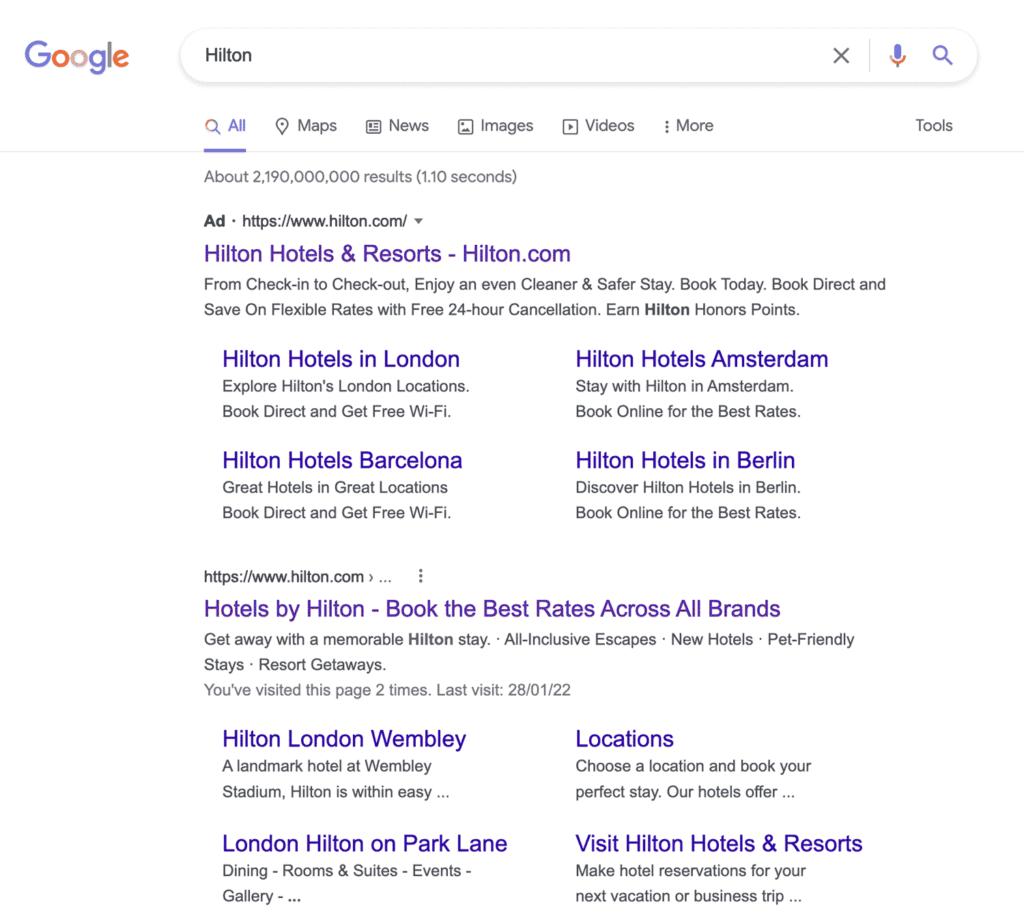Open the three-dot menu beside hilton.com result
Viewport: 1024px width, 915px height.
(420, 575)
